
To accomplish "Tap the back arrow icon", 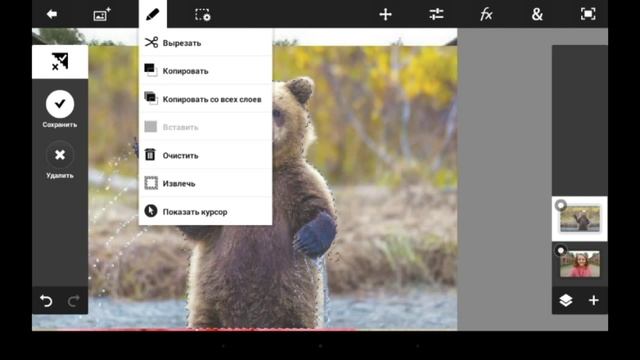I will [x=51, y=15].
